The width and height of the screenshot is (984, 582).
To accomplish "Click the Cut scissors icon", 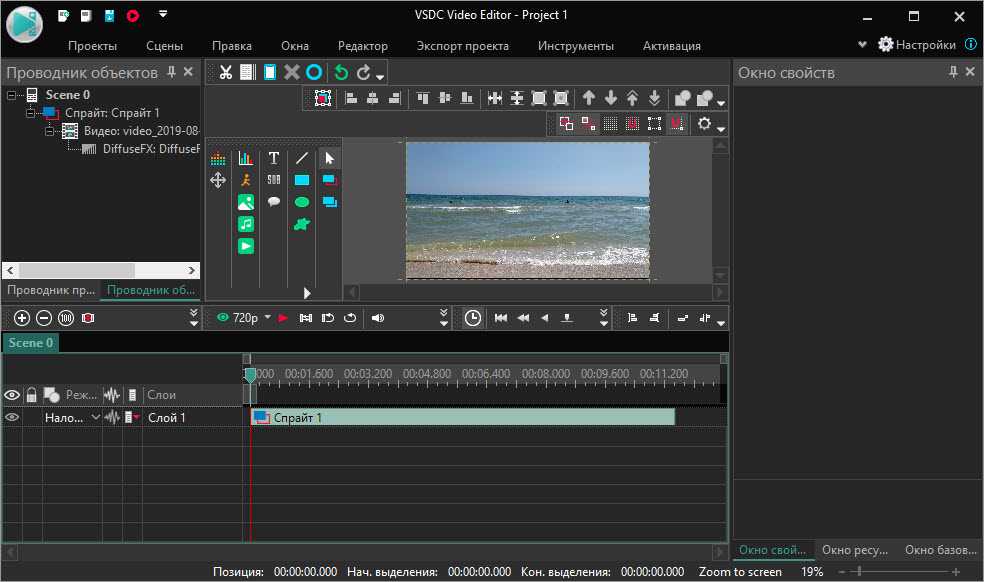I will click(x=226, y=72).
